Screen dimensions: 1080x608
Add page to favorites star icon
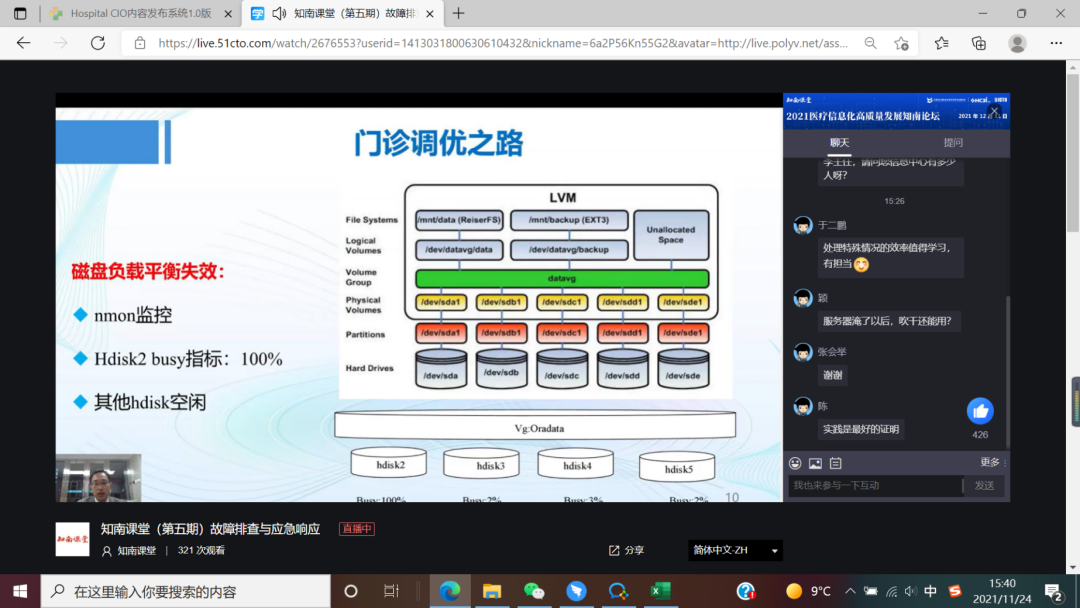(x=902, y=43)
